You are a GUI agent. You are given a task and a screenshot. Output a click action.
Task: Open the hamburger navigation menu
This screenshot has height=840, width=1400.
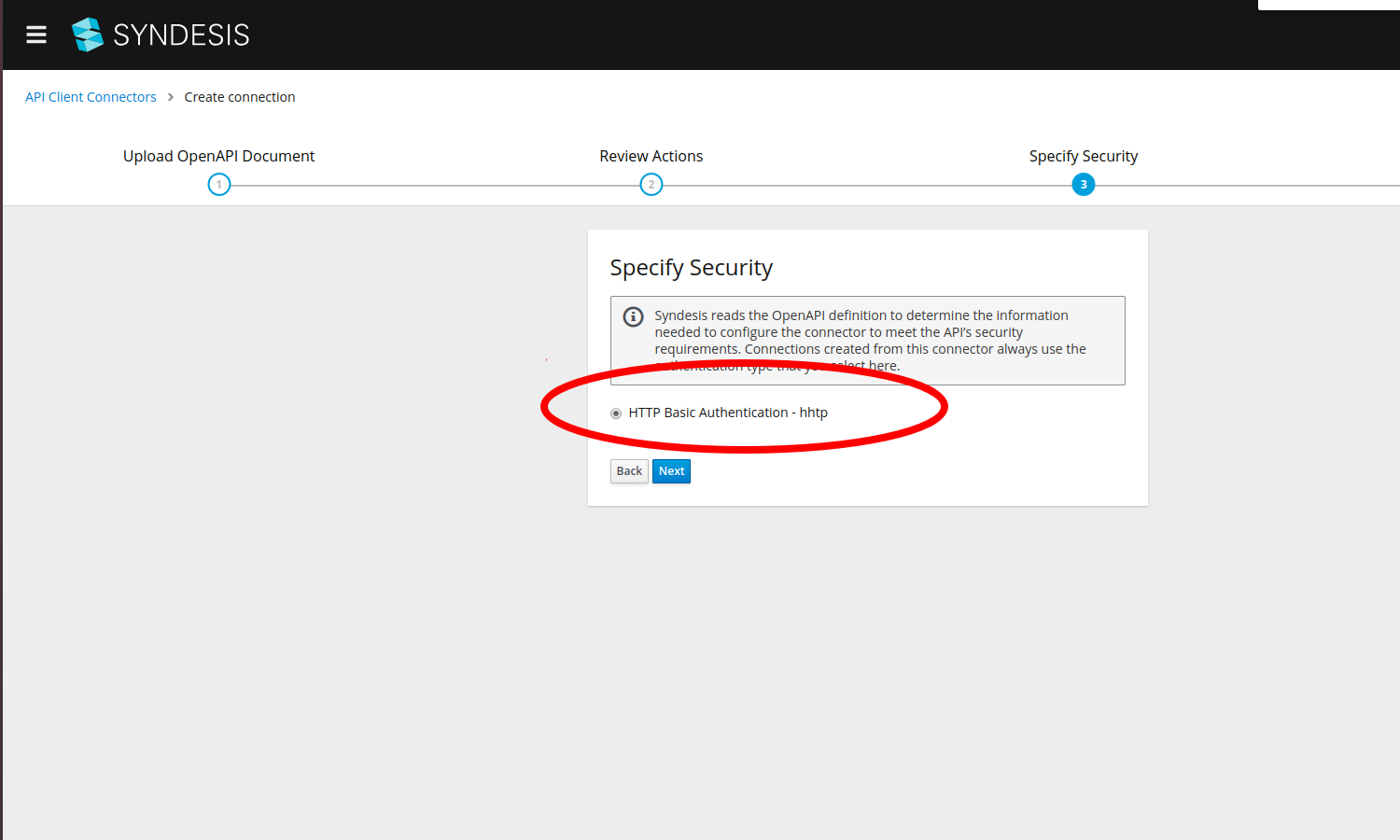36,35
